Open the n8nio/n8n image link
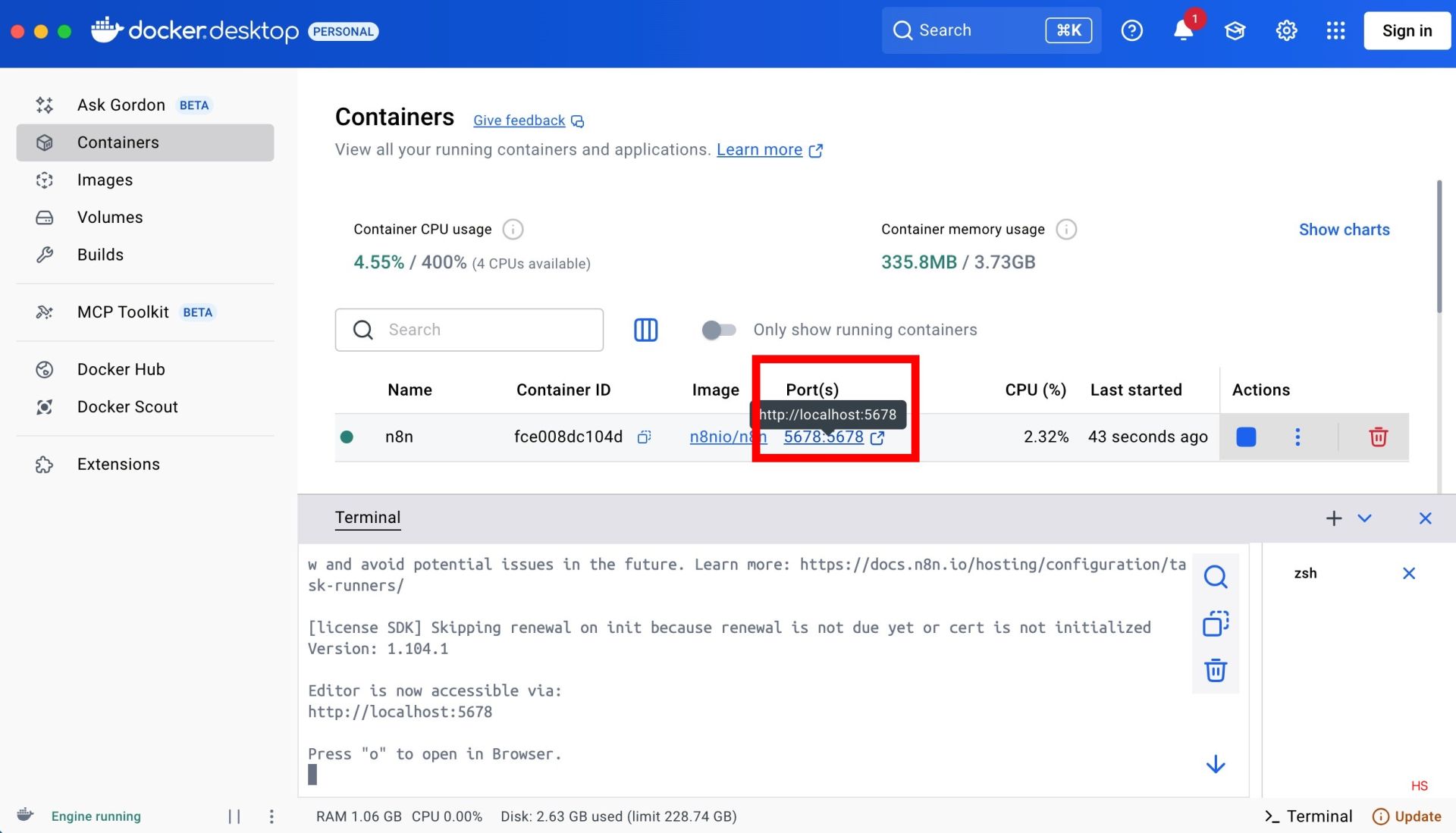 coord(728,437)
